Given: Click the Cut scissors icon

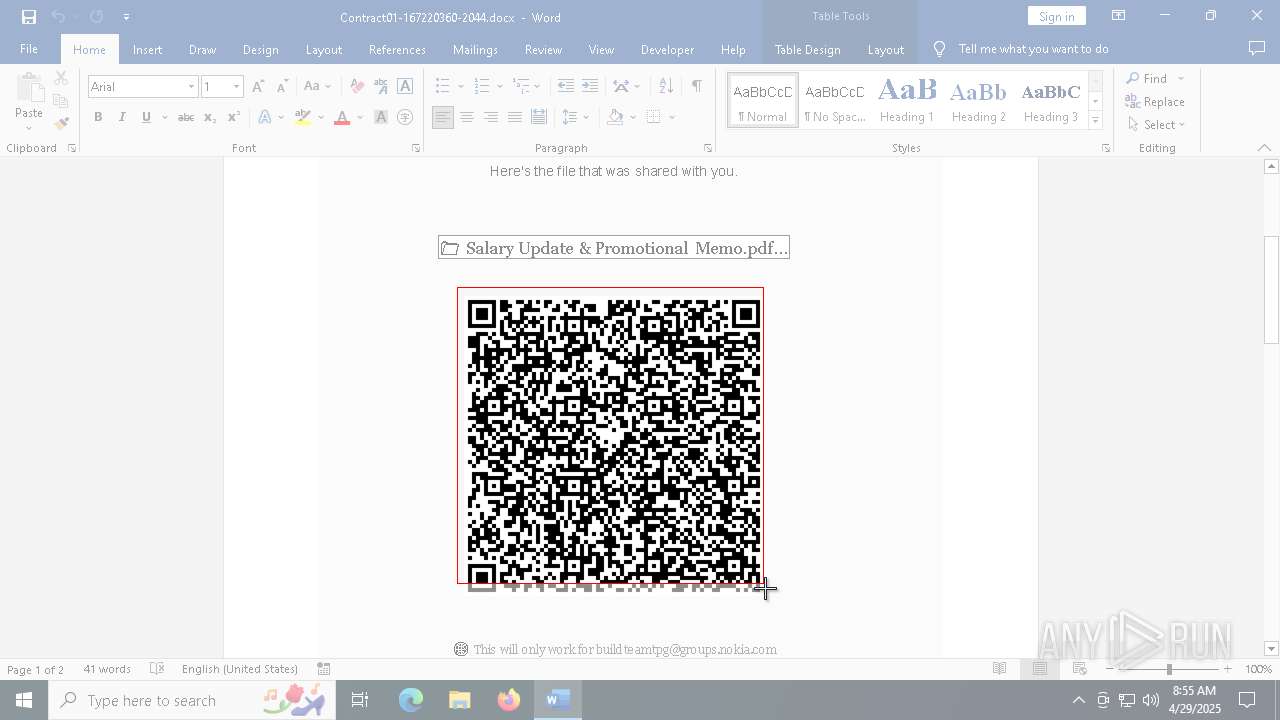Looking at the screenshot, I should [61, 78].
